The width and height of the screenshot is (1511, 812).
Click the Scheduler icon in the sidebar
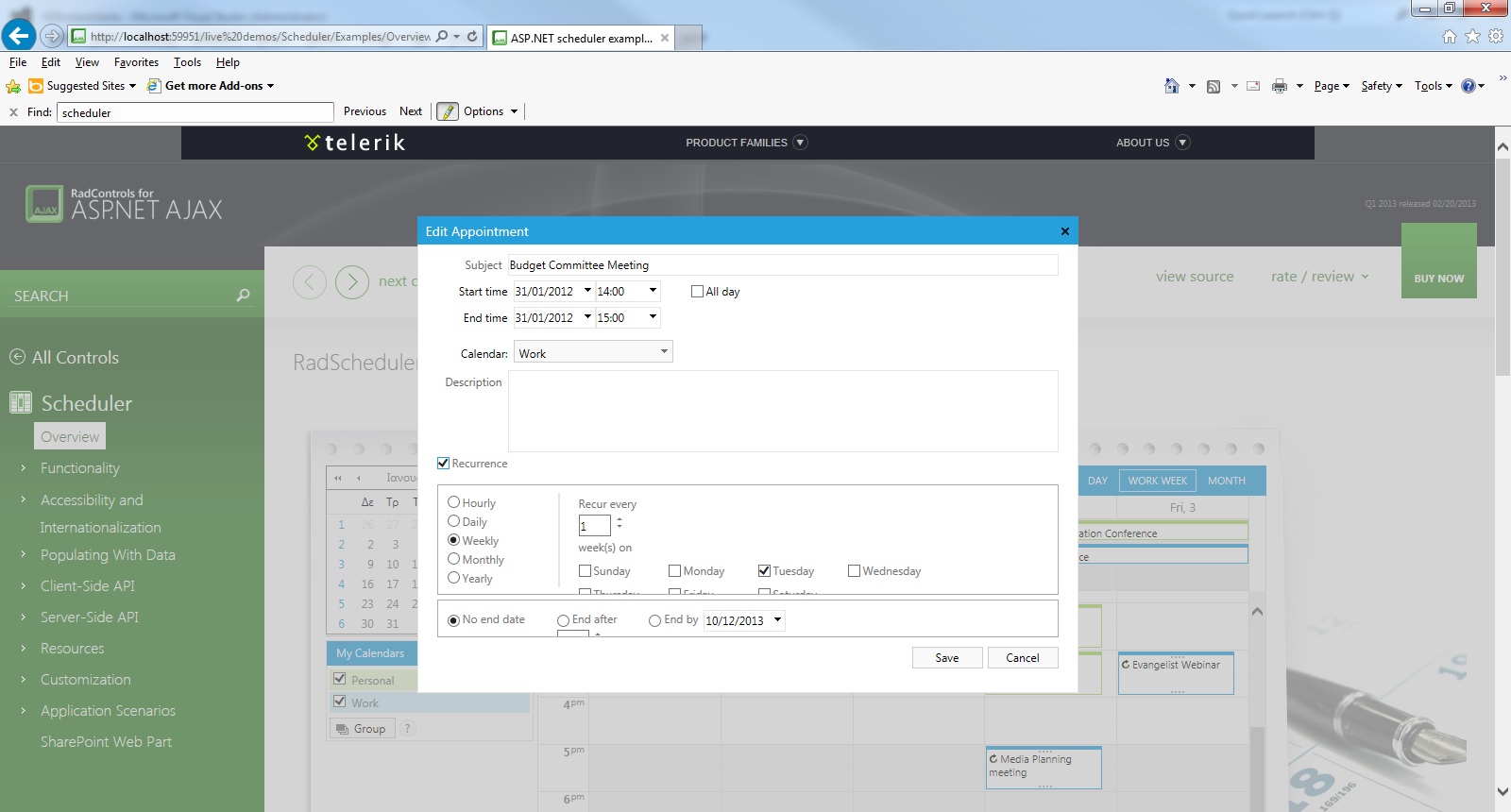(x=21, y=402)
